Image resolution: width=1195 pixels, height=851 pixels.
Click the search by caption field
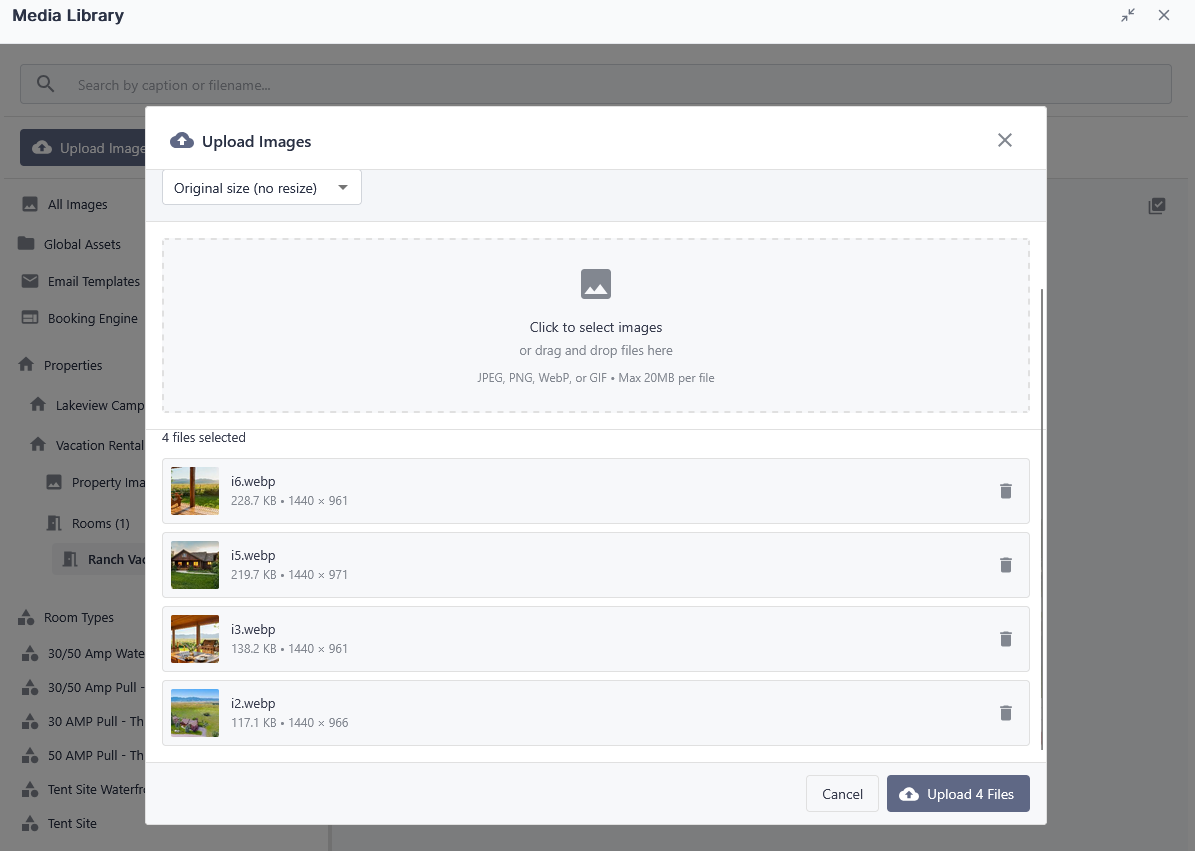(600, 85)
